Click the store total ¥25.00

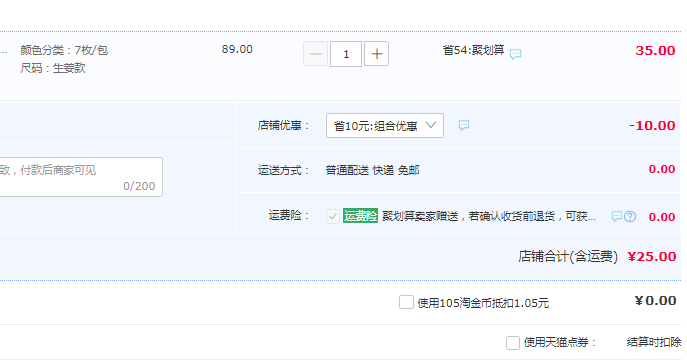(652, 257)
